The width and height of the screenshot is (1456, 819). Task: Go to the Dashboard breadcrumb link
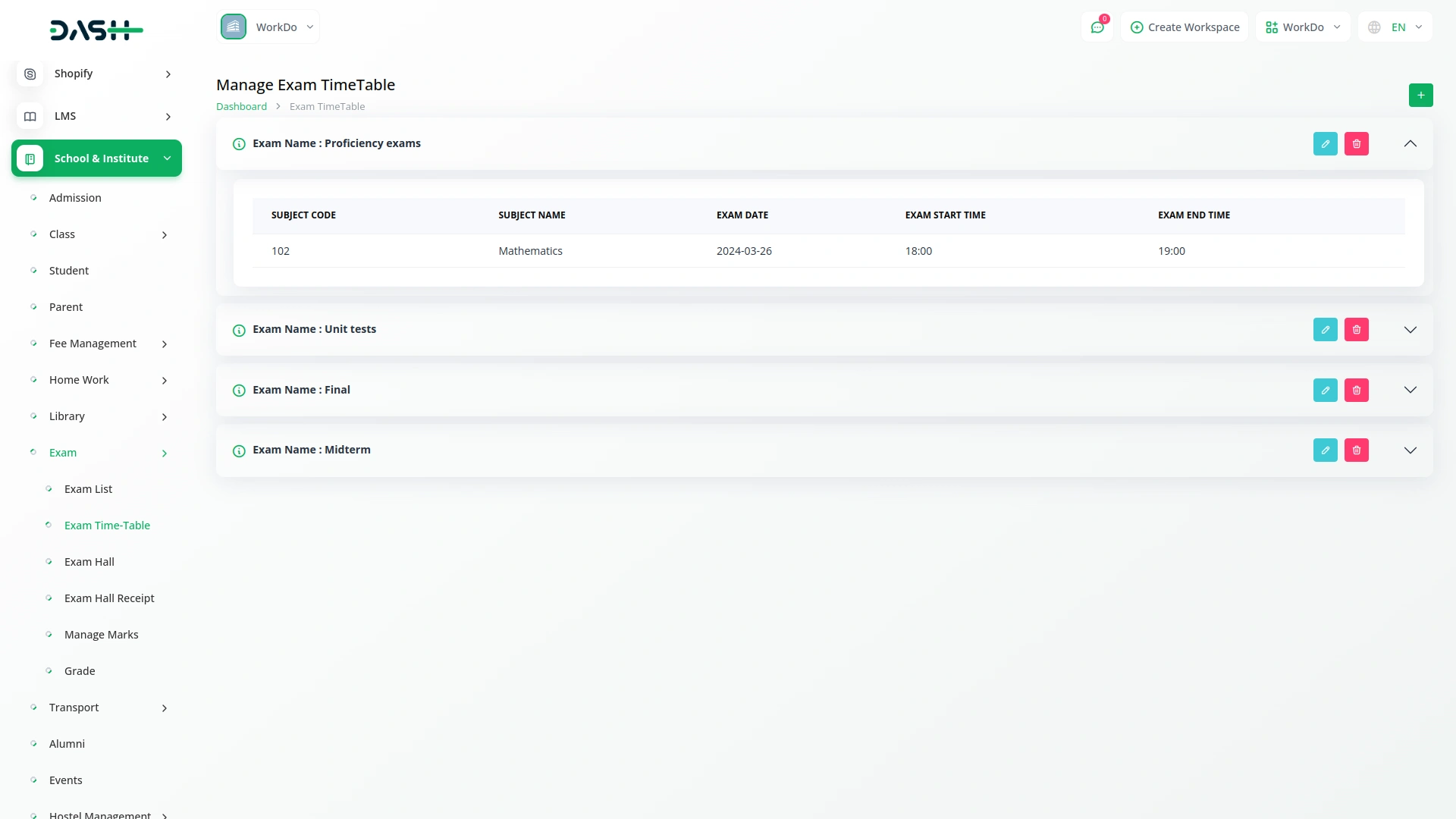tap(241, 107)
